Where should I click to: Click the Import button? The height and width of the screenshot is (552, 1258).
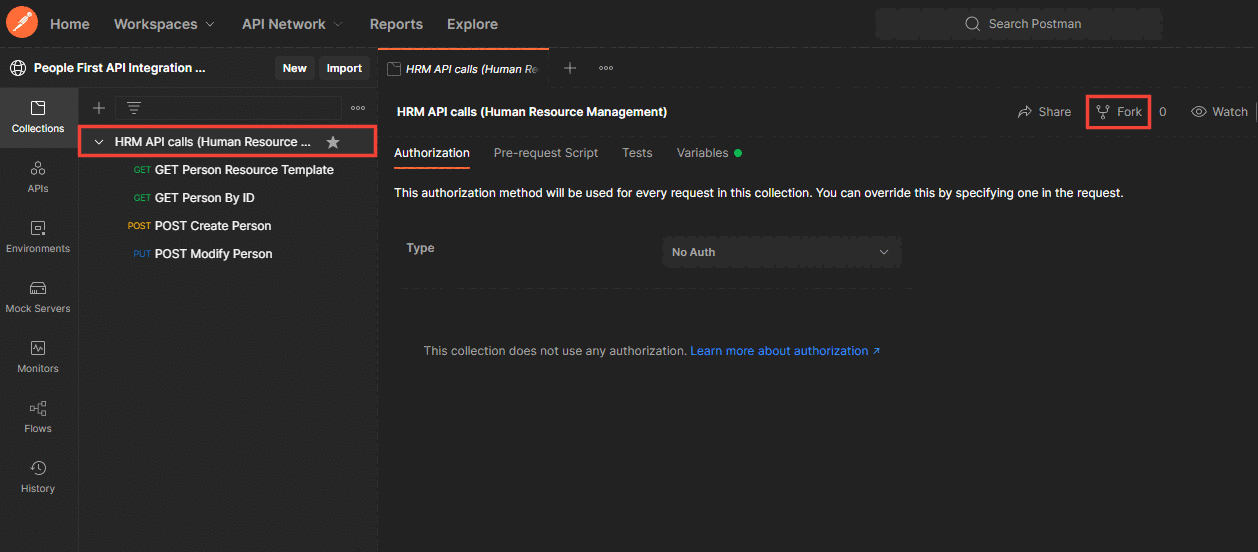click(344, 68)
